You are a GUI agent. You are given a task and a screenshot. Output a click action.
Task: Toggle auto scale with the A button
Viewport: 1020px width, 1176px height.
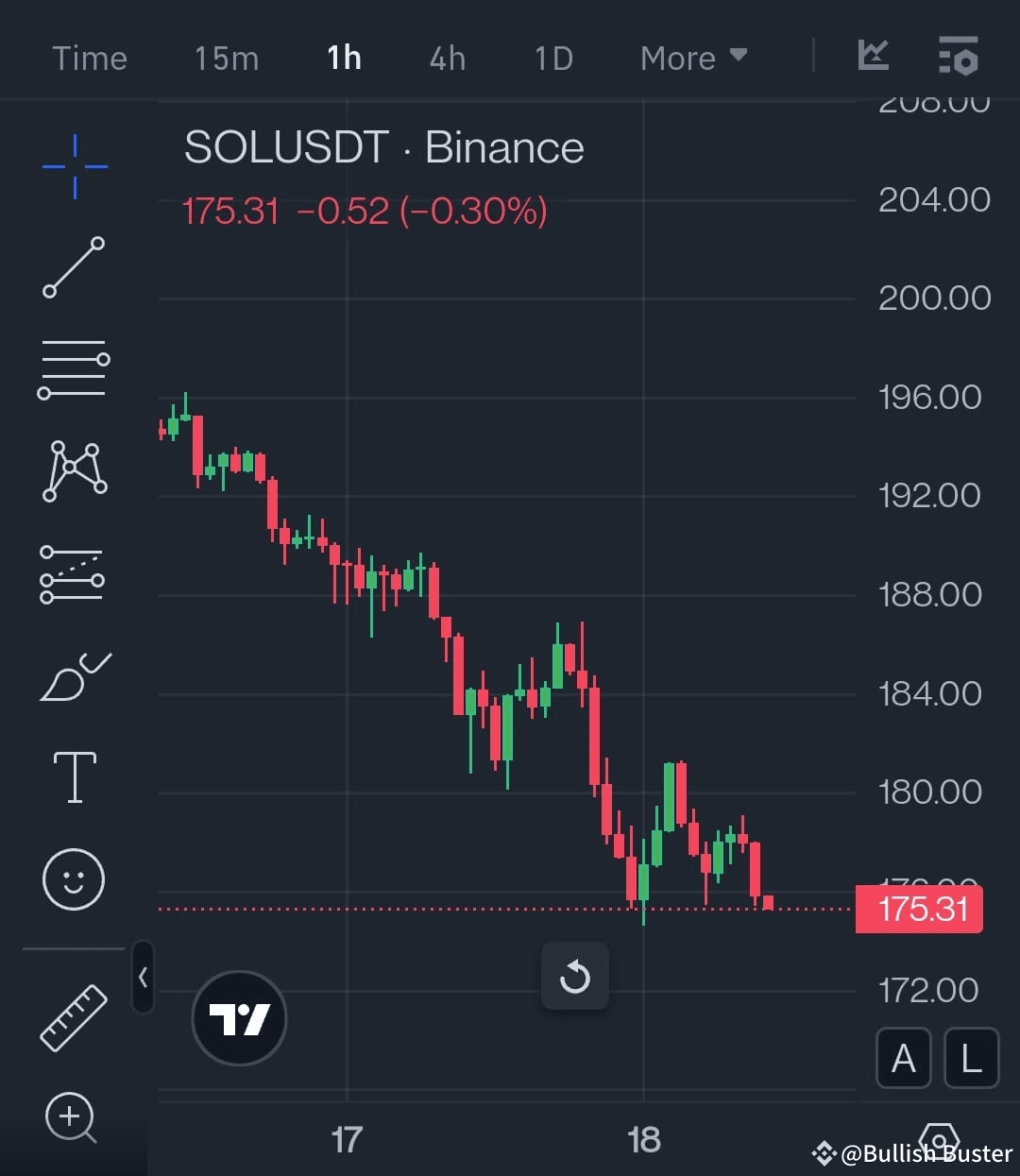pos(903,1058)
